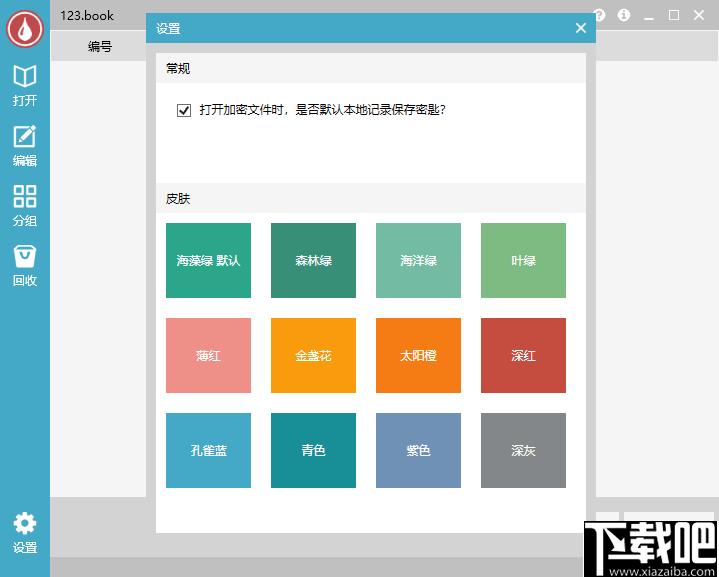Close the 设置 dialog with X
Image resolution: width=719 pixels, height=577 pixels.
581,28
